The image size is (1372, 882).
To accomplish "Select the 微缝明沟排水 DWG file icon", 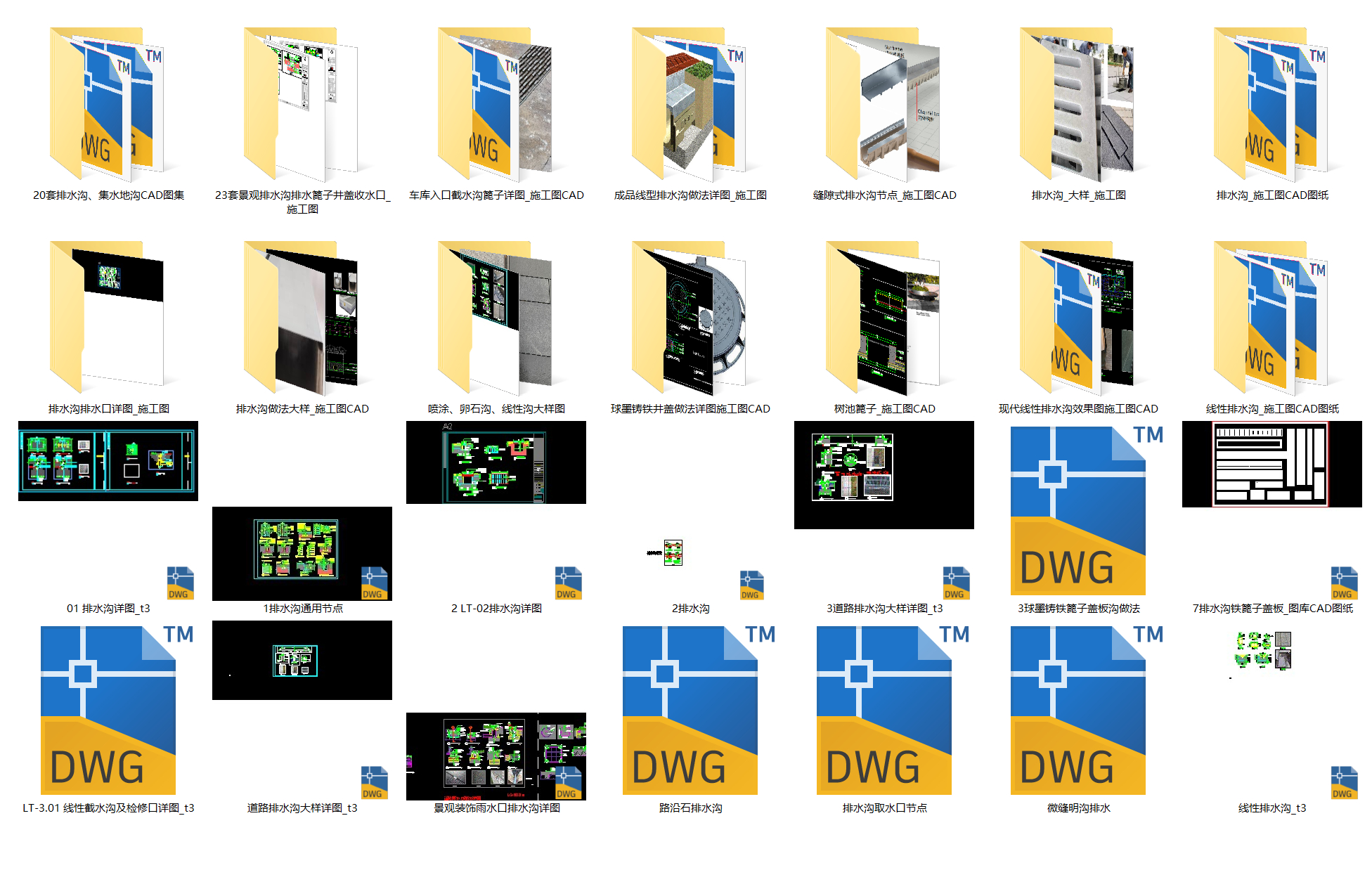I will tap(1086, 711).
